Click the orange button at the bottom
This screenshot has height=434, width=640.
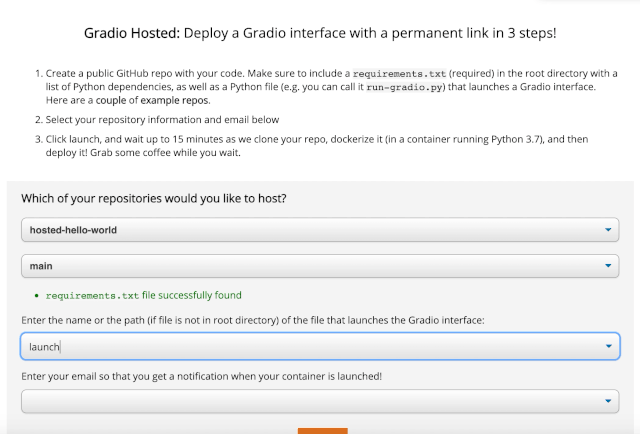(322, 431)
